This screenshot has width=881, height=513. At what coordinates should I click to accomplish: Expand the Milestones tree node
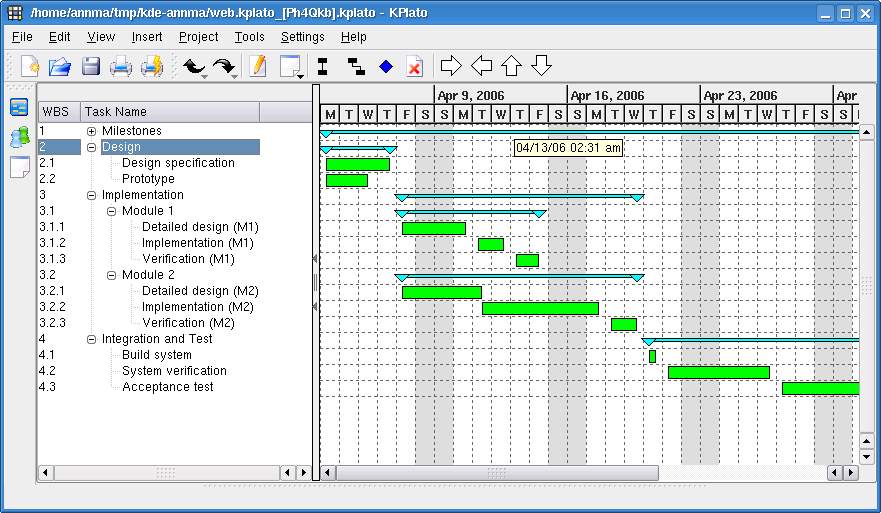pyautogui.click(x=92, y=131)
